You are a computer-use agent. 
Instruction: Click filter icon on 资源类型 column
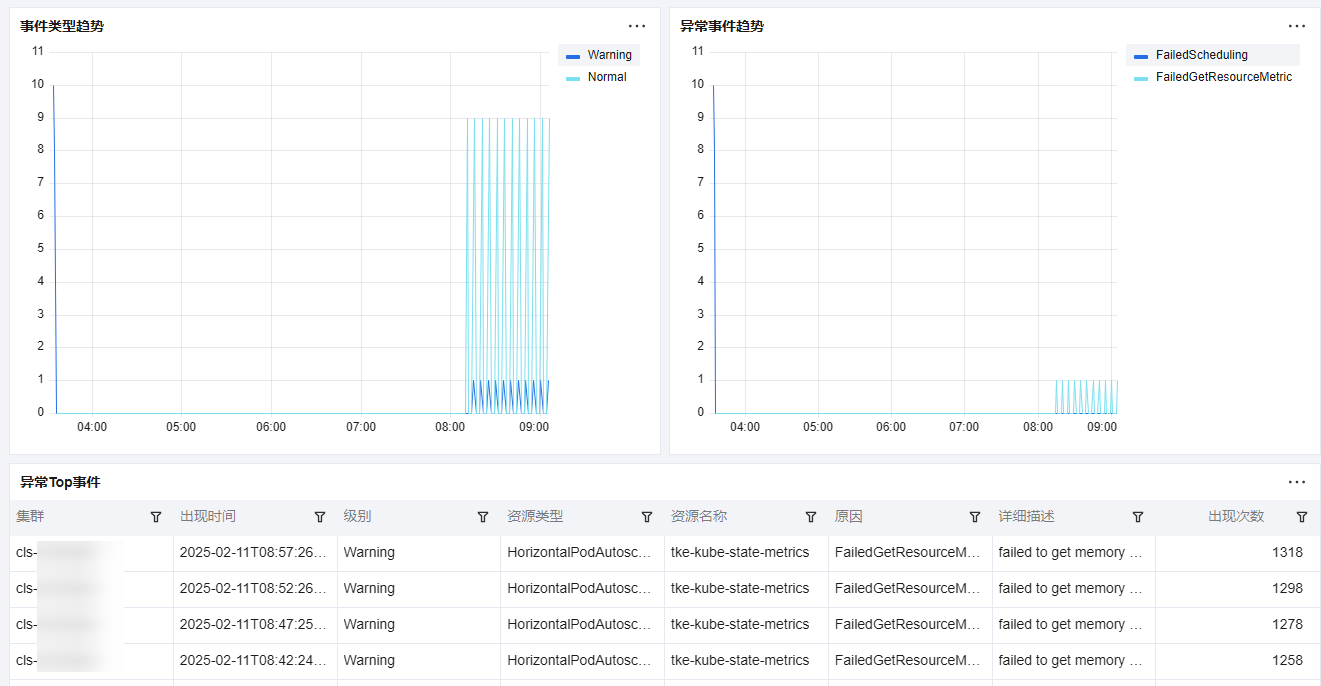pyautogui.click(x=647, y=517)
